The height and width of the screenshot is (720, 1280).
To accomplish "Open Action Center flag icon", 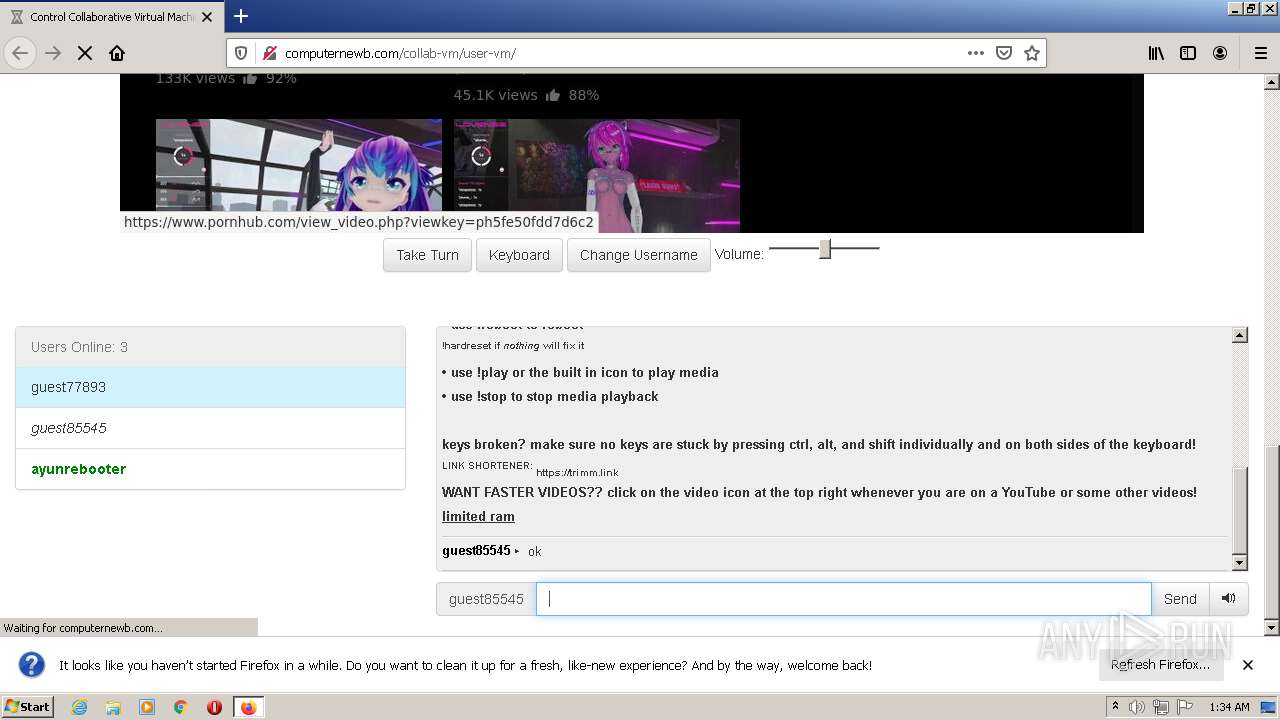I will point(1183,707).
